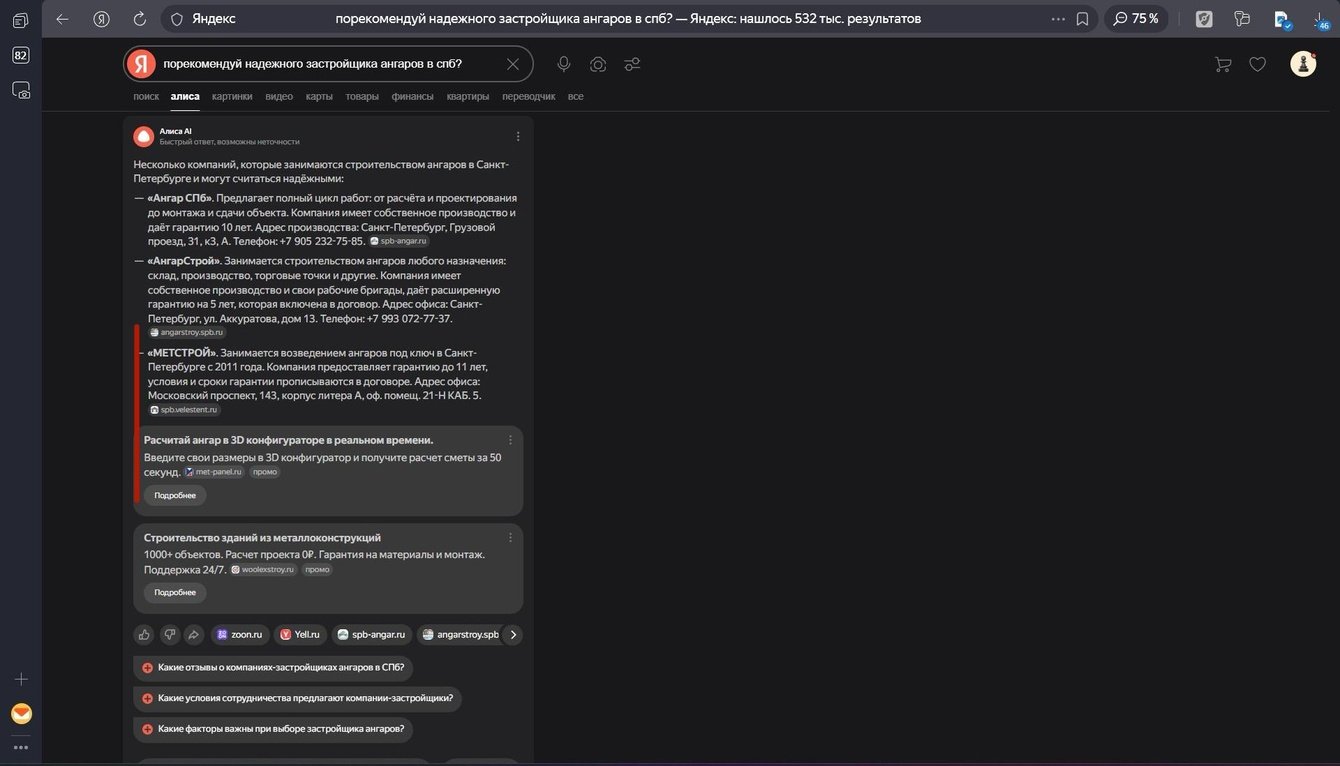
Task: Ask «Какие условия сотрудничества предлагают компании-застройщики?»
Action: (298, 698)
